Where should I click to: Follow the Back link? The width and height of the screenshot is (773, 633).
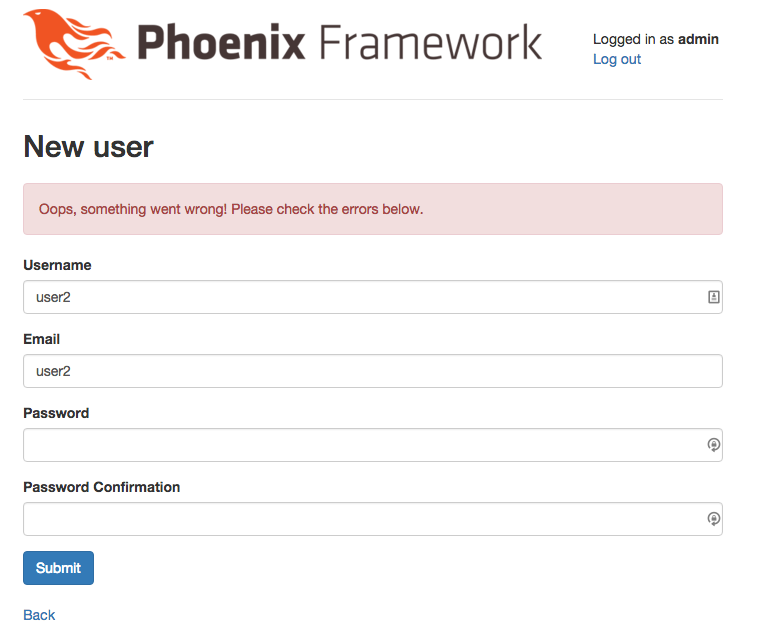[39, 615]
